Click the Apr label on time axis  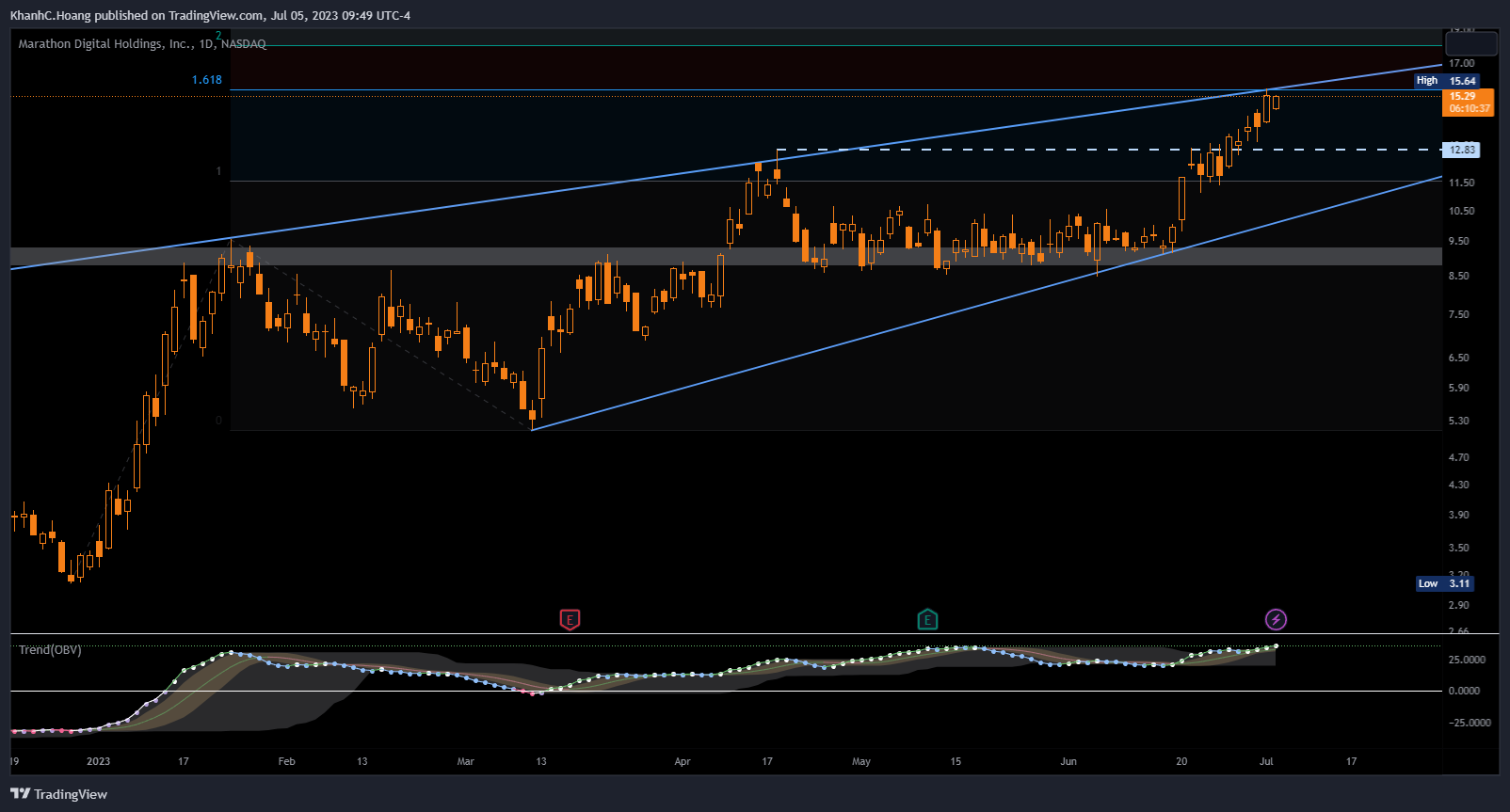pos(683,761)
